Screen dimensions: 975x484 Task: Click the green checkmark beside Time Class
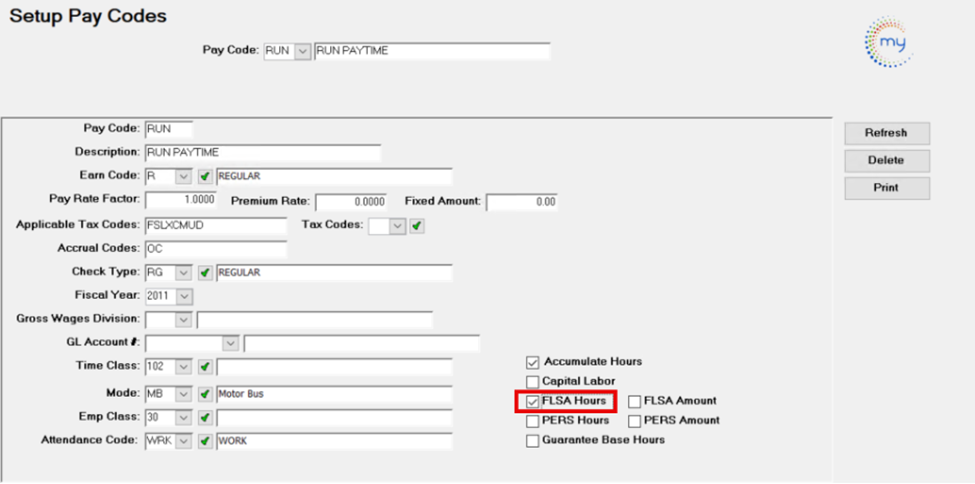pos(204,369)
